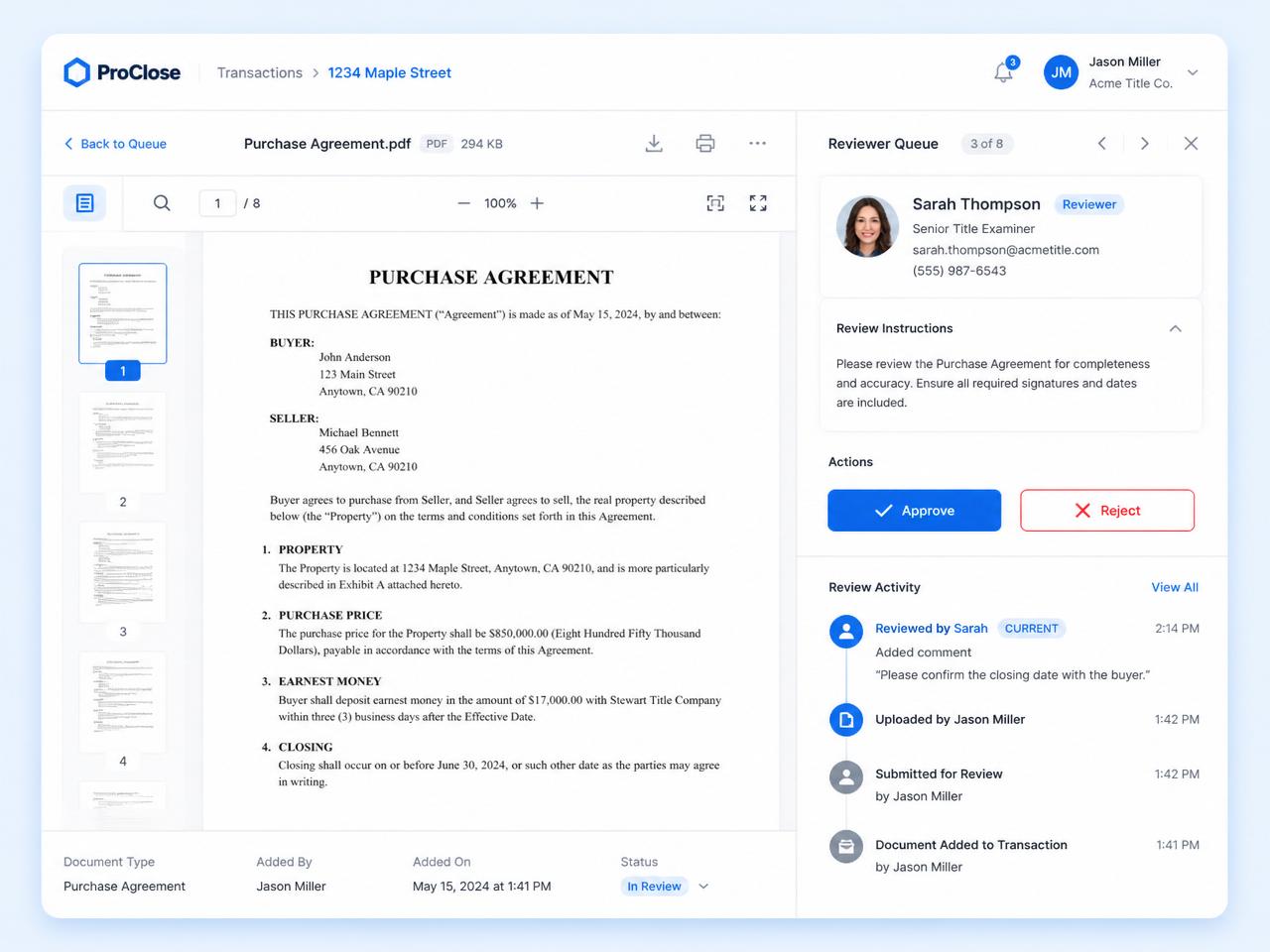Click the Purchase Agreement.pdf filename
The height and width of the screenshot is (952, 1270).
tap(327, 144)
